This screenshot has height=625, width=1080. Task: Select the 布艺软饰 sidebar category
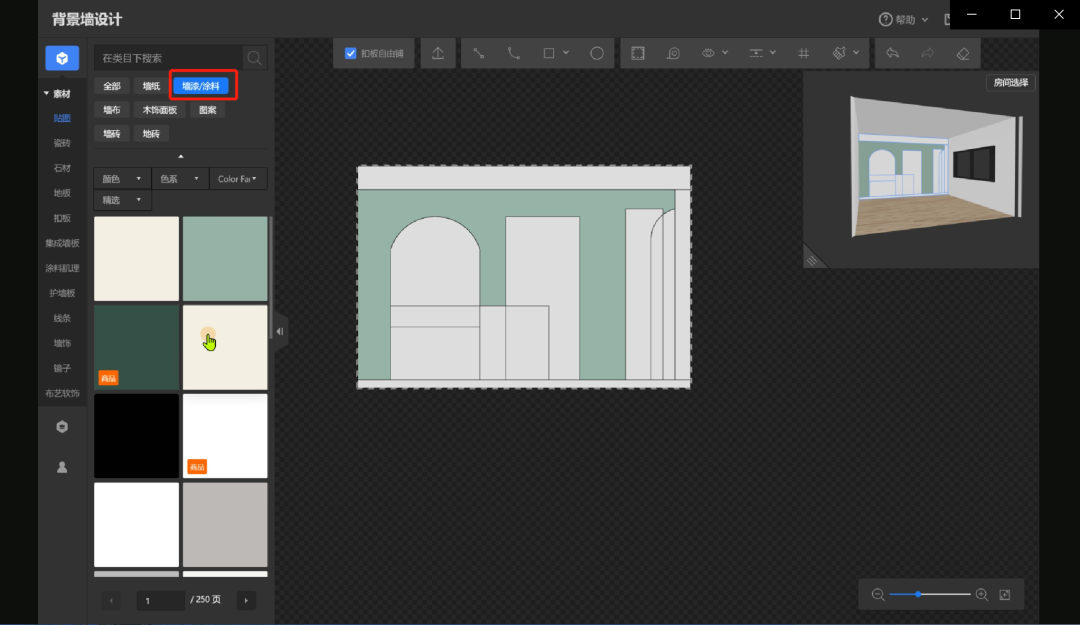click(x=62, y=393)
